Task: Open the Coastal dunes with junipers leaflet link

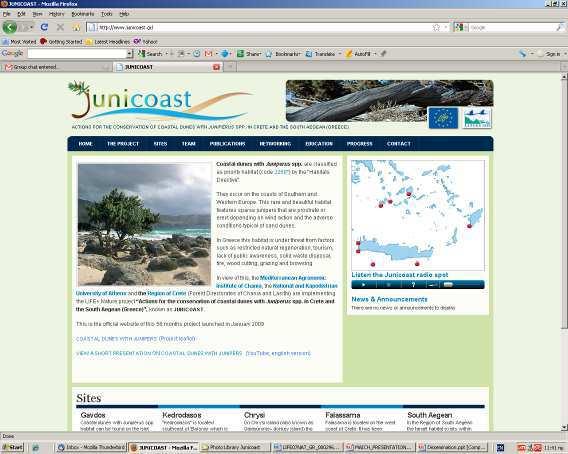Action: pos(135,339)
